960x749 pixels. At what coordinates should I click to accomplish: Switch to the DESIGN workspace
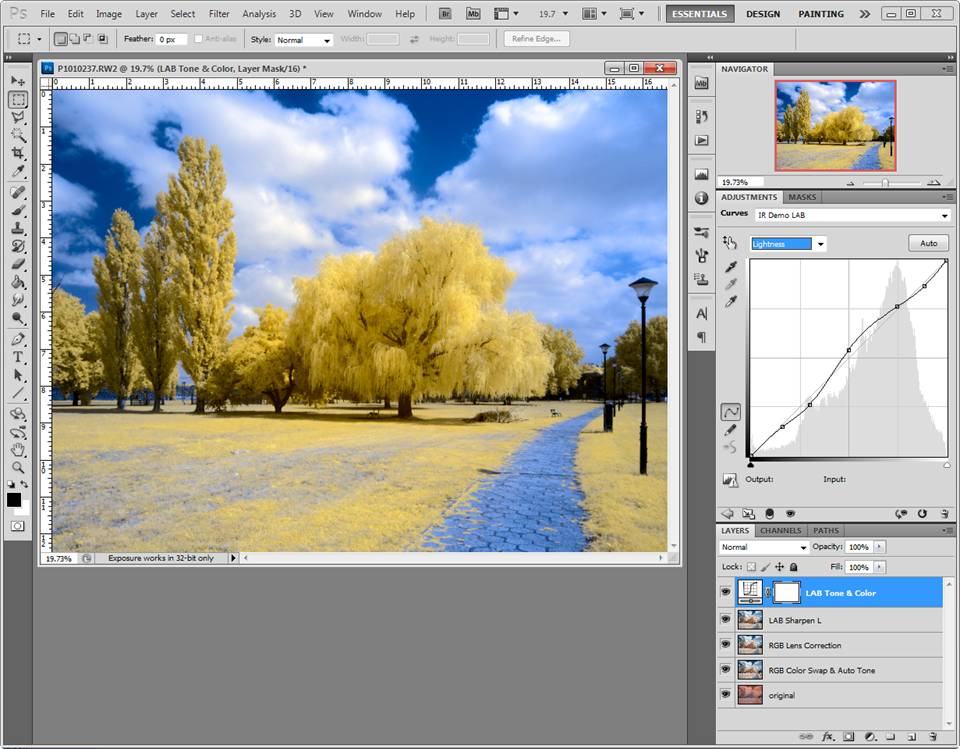(763, 13)
